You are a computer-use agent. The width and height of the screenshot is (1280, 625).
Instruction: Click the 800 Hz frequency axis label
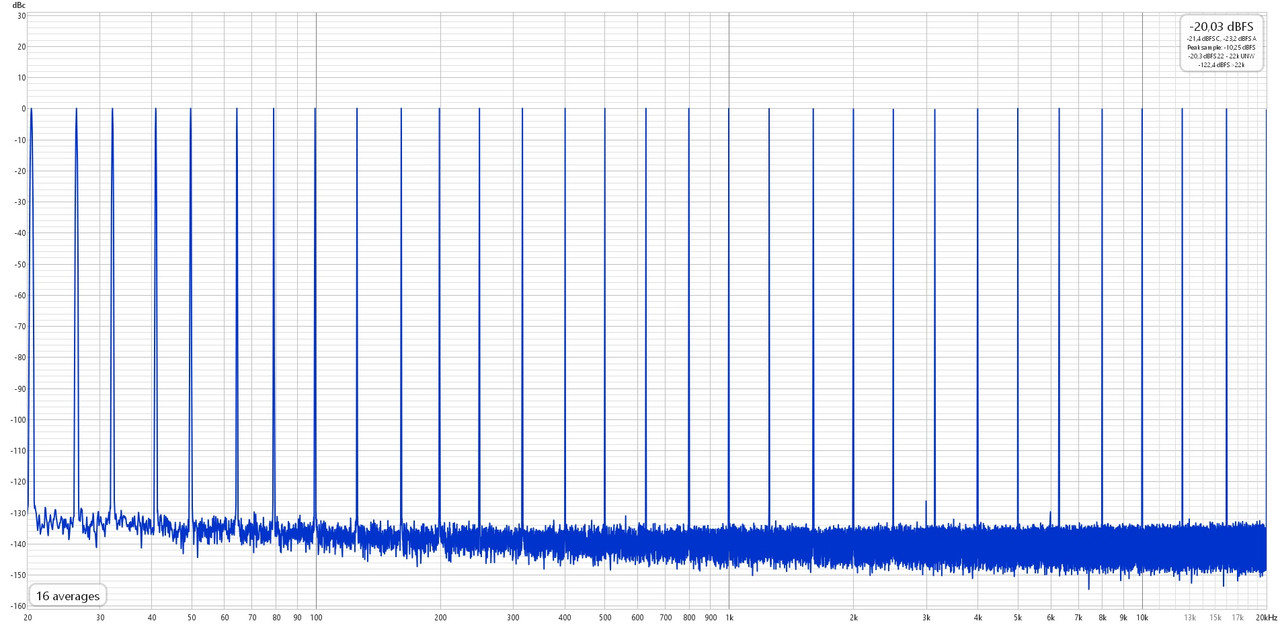coord(689,618)
